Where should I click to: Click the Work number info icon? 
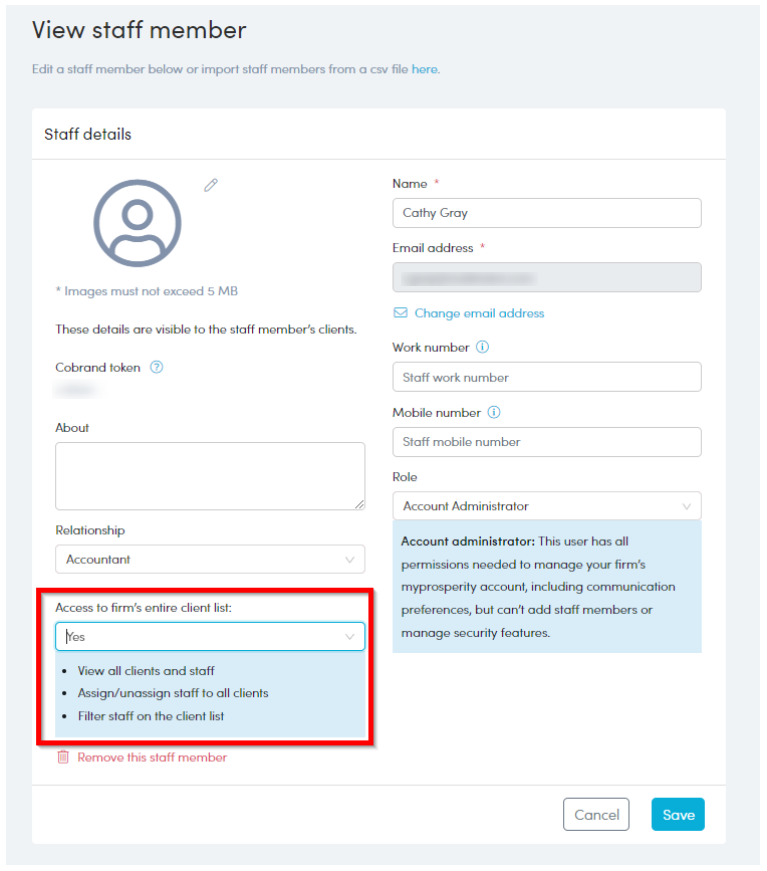(483, 348)
